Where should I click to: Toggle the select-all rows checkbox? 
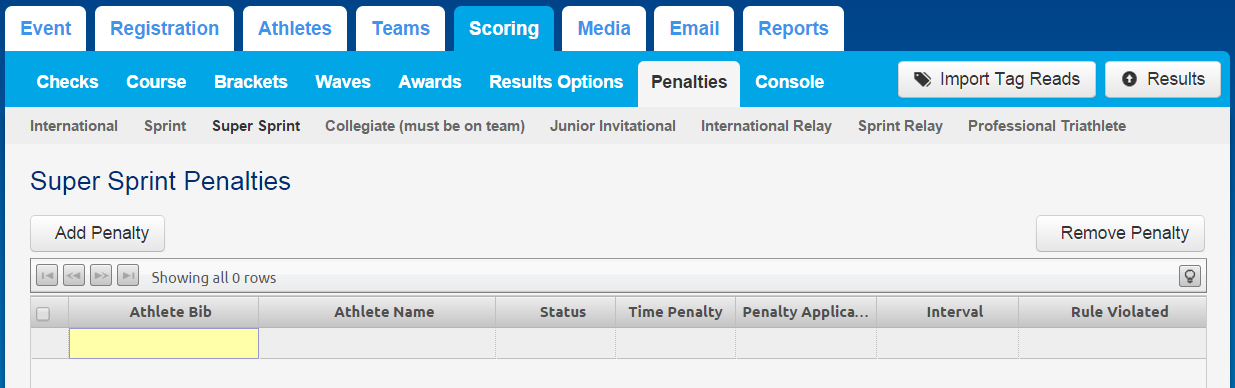click(x=43, y=313)
